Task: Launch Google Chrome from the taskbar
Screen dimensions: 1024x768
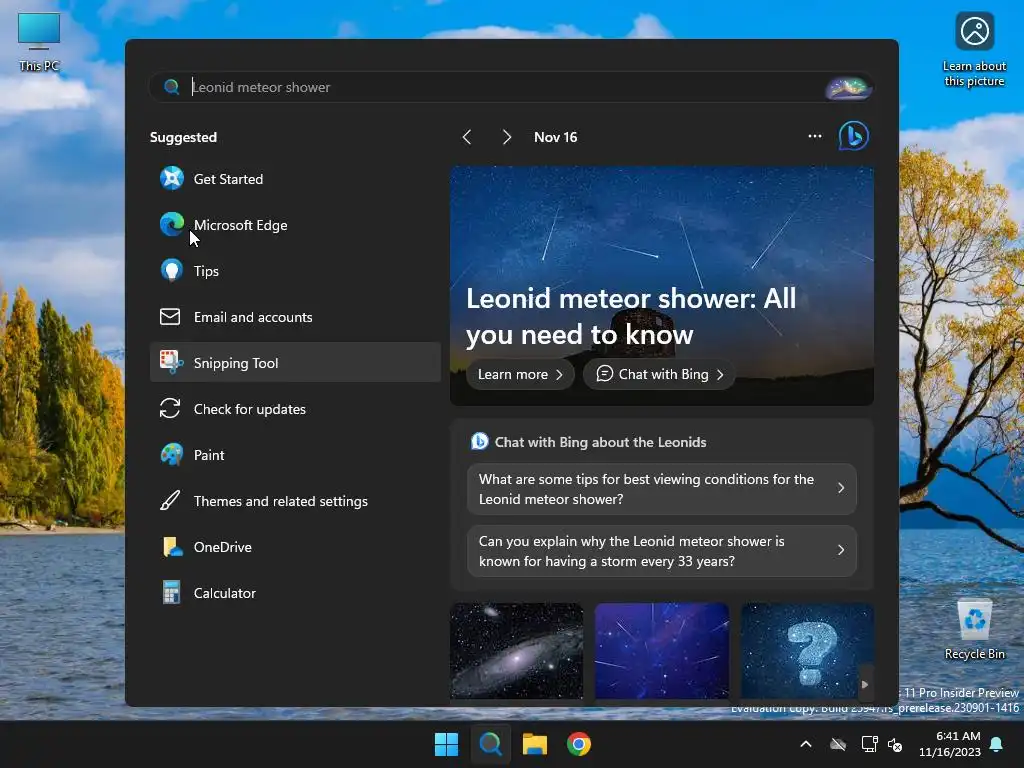Action: 579,744
